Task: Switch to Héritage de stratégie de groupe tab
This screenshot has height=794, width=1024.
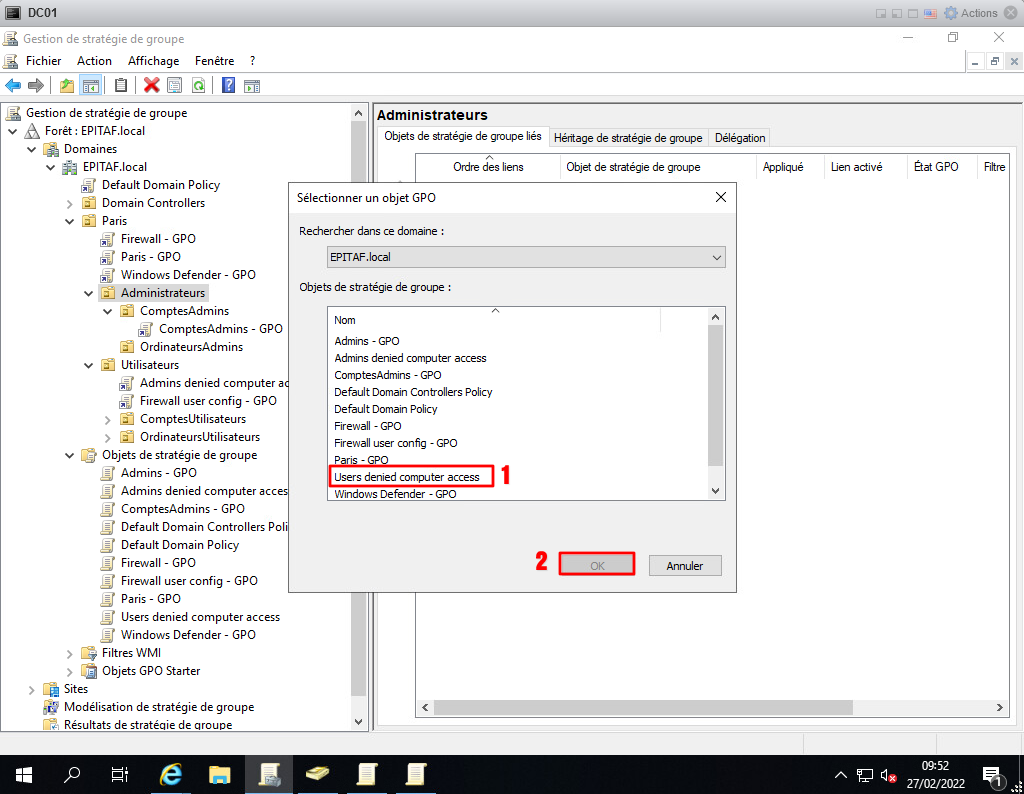Action: [627, 138]
